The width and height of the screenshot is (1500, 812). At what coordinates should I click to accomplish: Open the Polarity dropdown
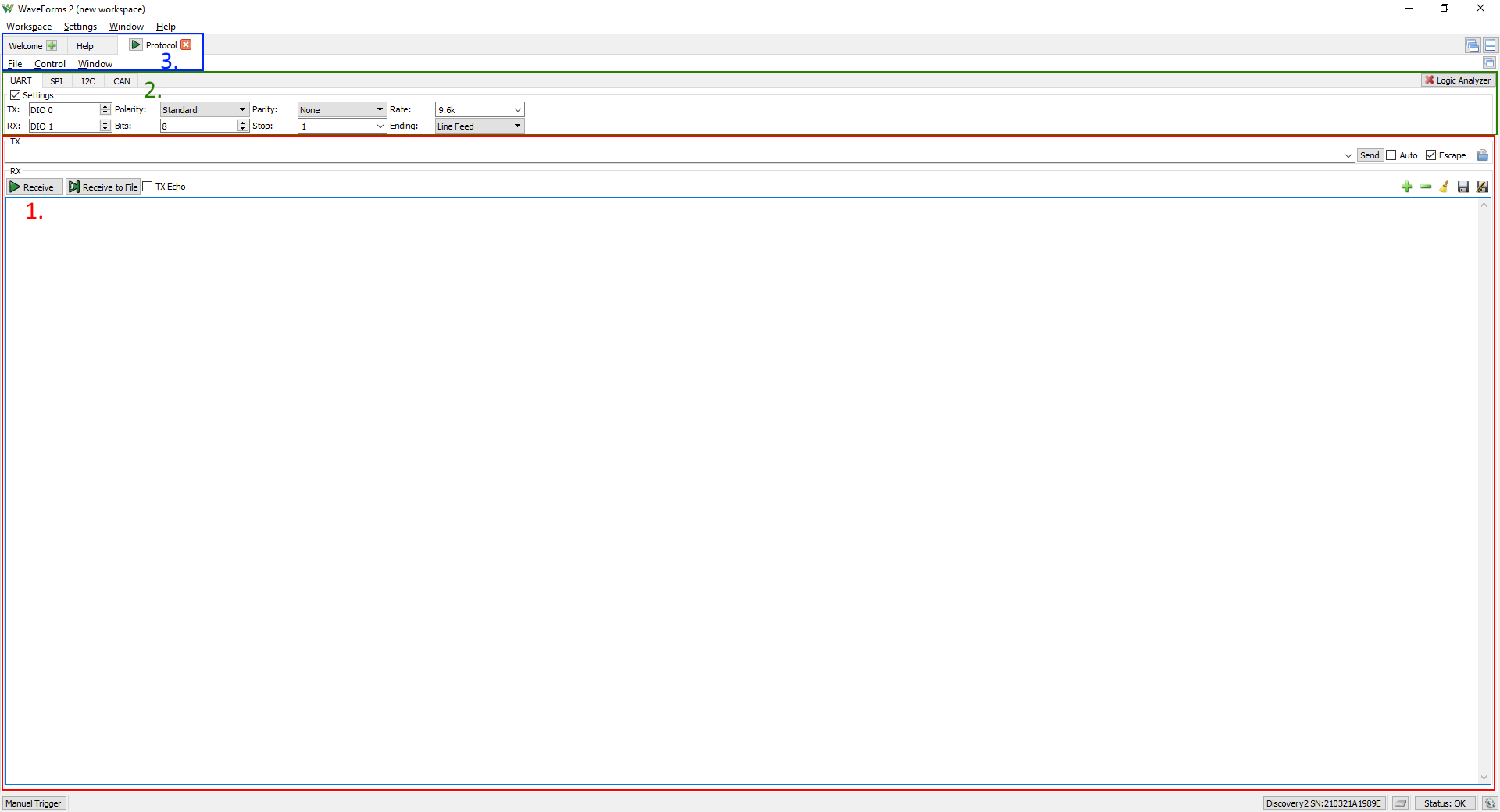(205, 110)
